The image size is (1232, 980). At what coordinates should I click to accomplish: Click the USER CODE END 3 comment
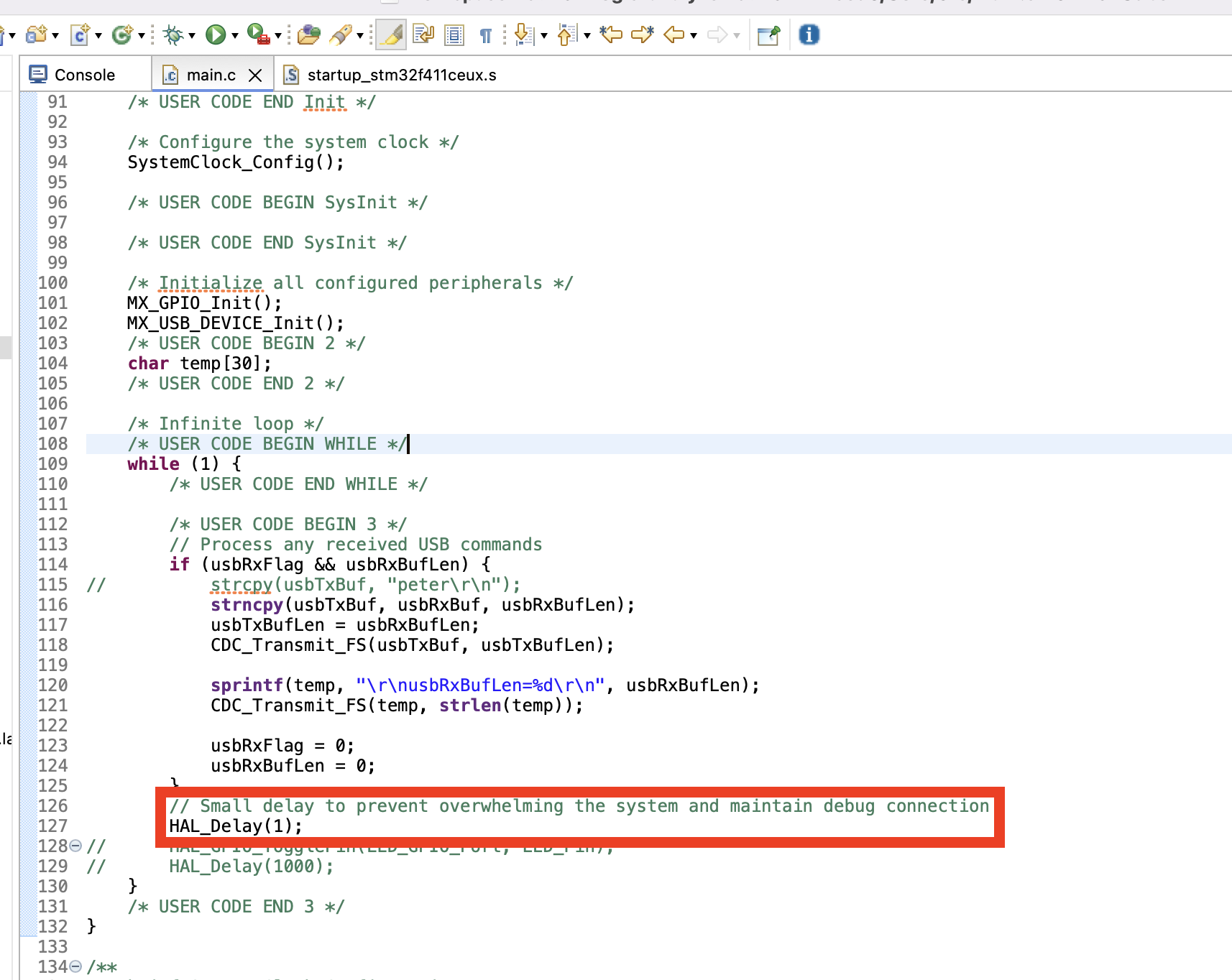[x=236, y=907]
